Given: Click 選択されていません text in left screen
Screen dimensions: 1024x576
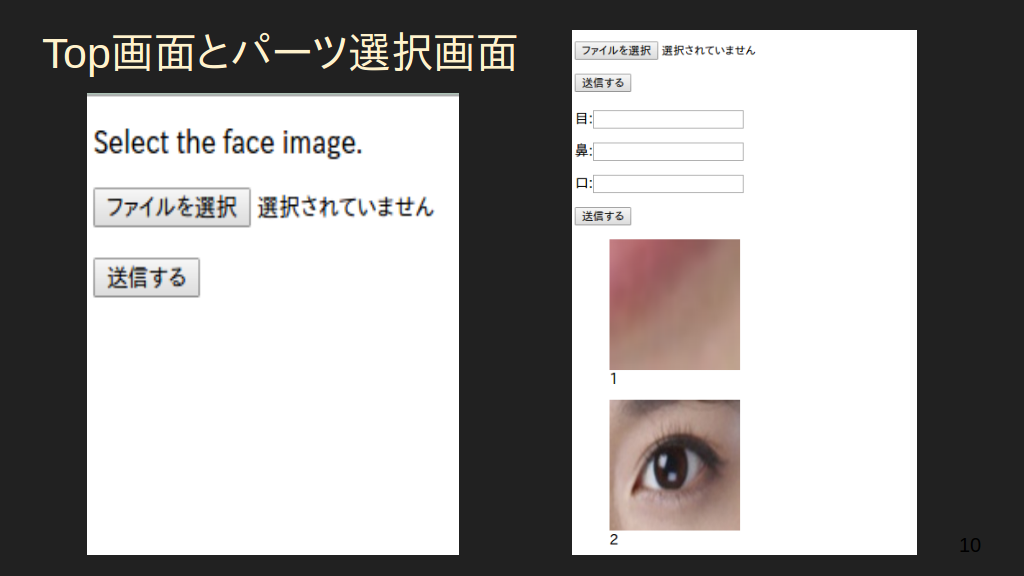Looking at the screenshot, I should [x=345, y=208].
